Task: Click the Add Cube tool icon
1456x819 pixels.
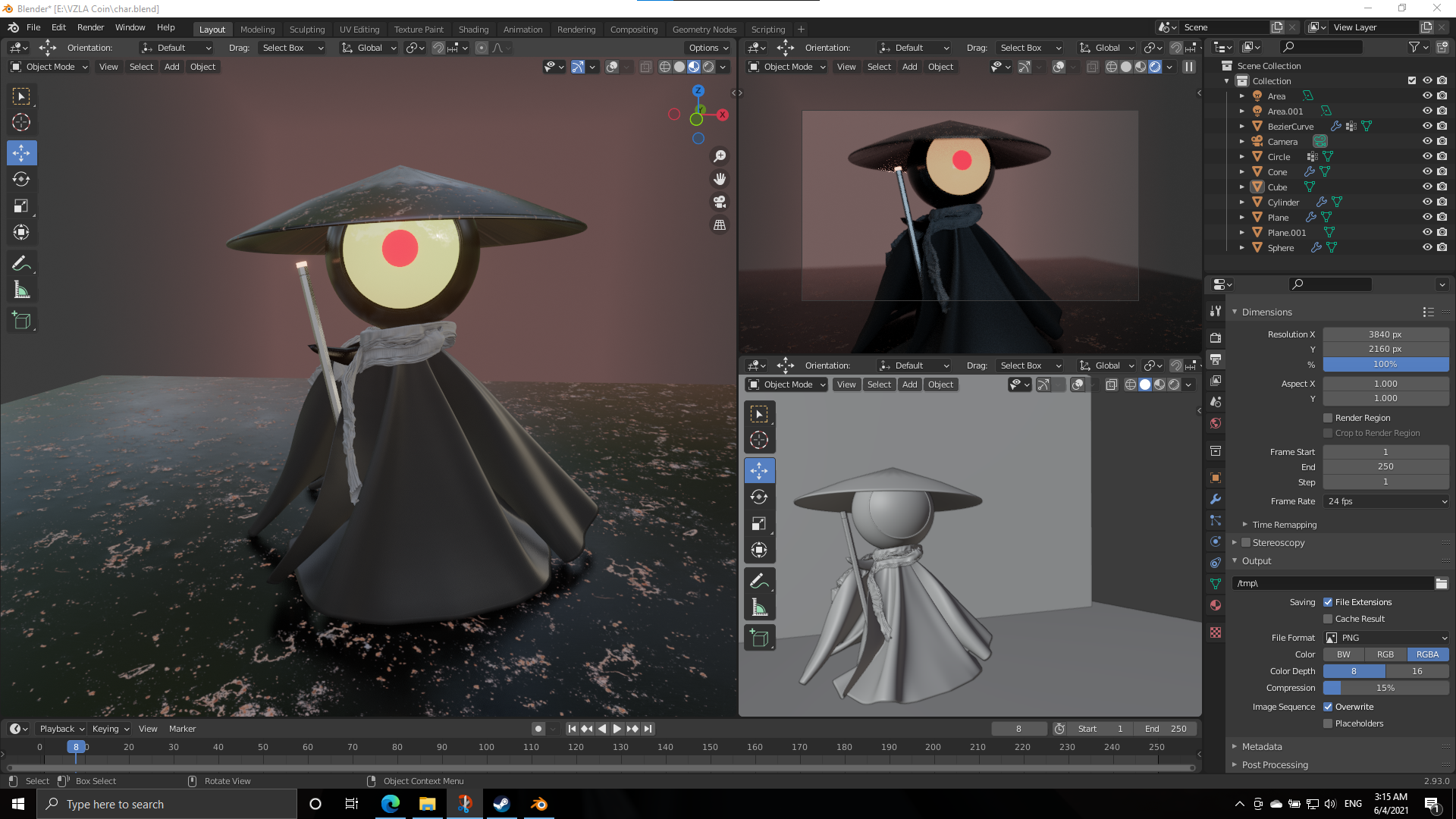Action: point(21,321)
